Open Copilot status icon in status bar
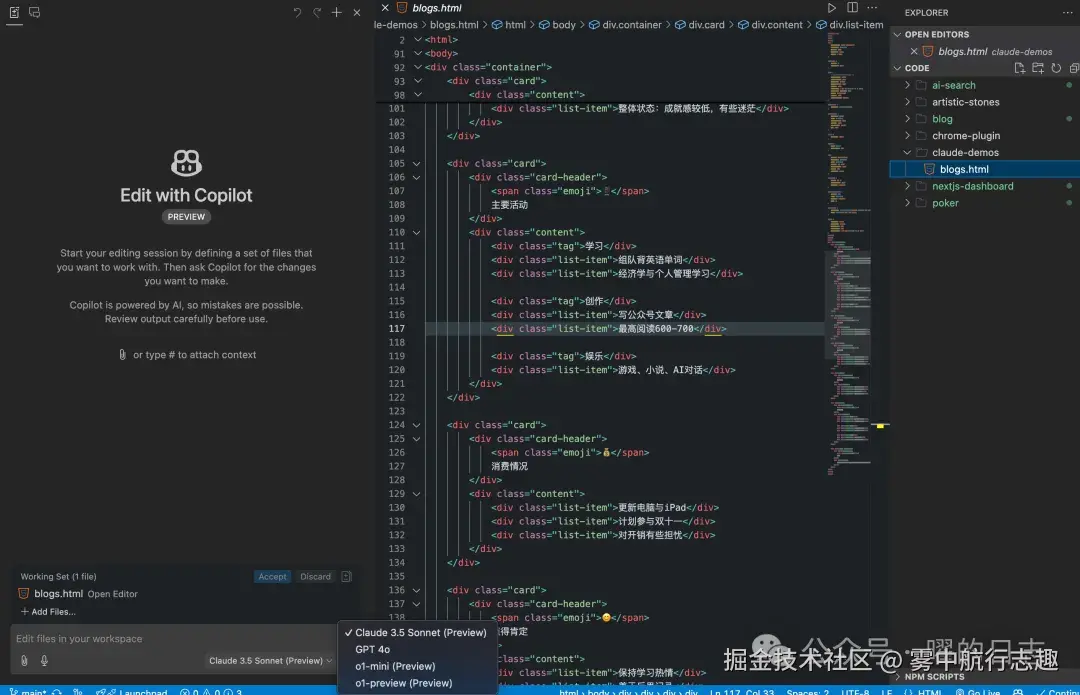 (1018, 691)
